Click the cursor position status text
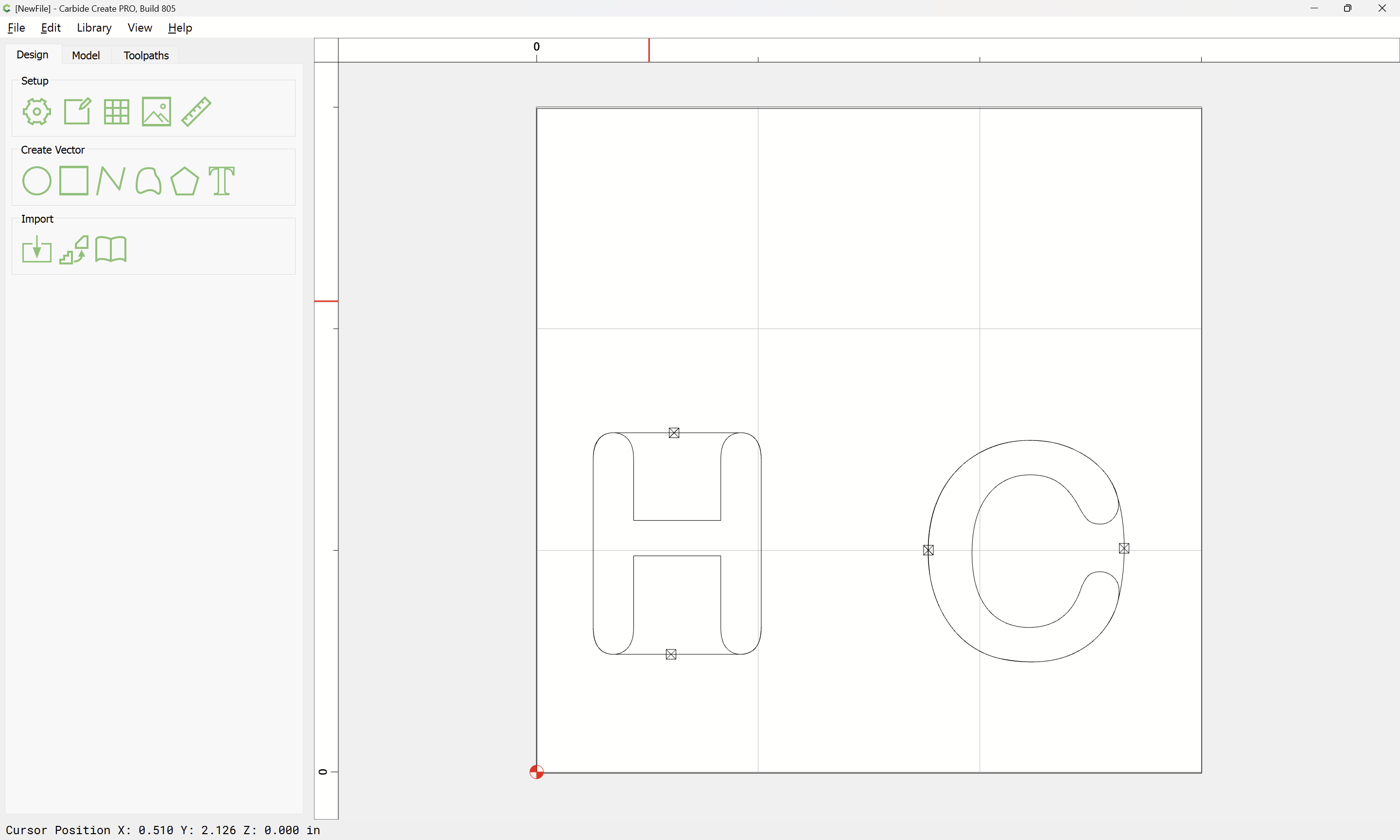The width and height of the screenshot is (1400, 840). tap(163, 830)
